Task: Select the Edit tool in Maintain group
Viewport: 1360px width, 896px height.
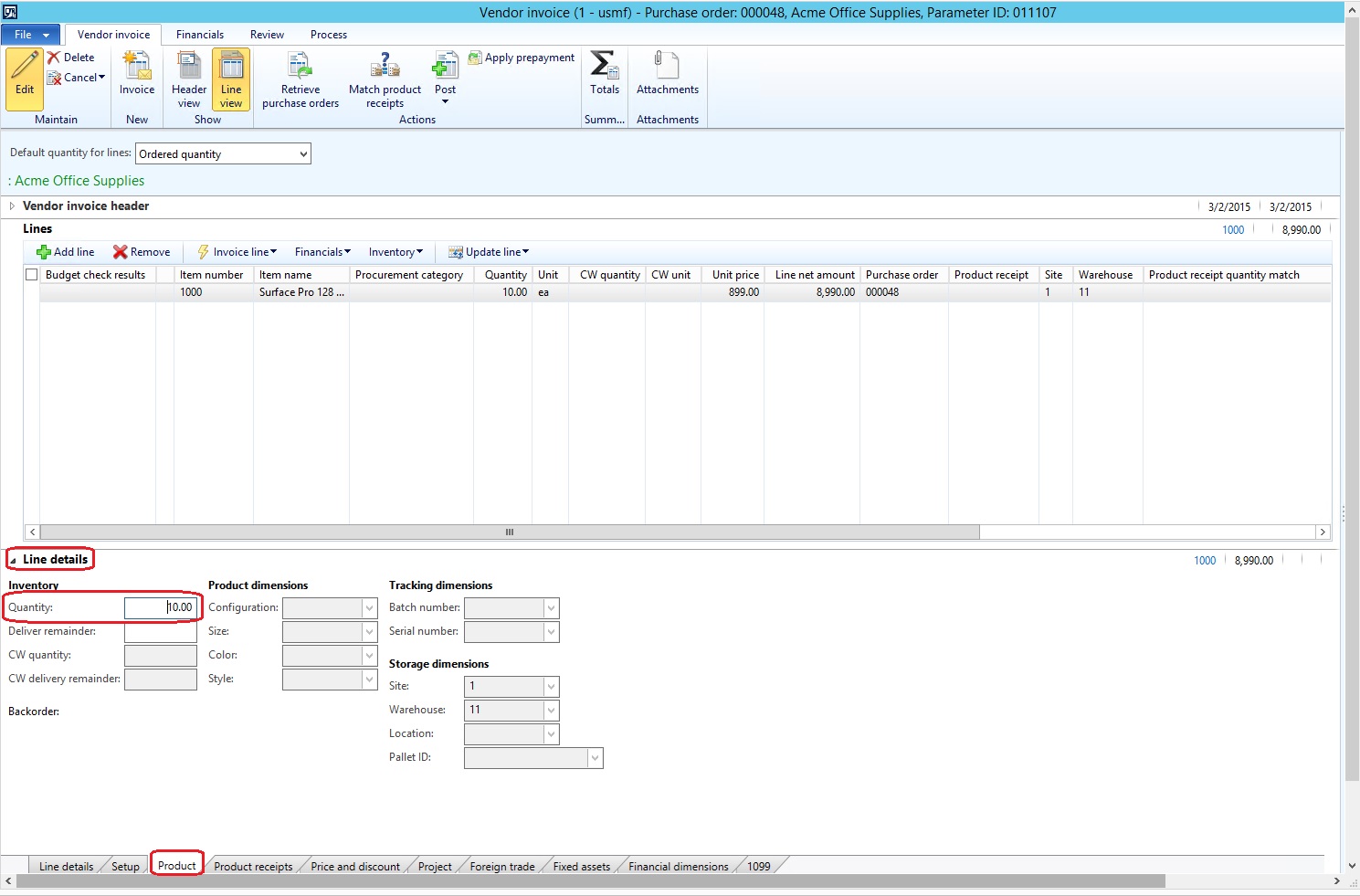Action: click(24, 80)
